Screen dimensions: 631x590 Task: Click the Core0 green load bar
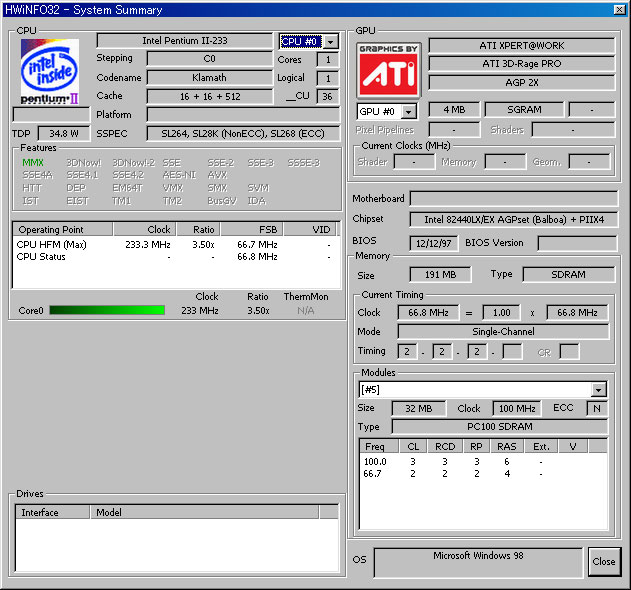[x=107, y=310]
